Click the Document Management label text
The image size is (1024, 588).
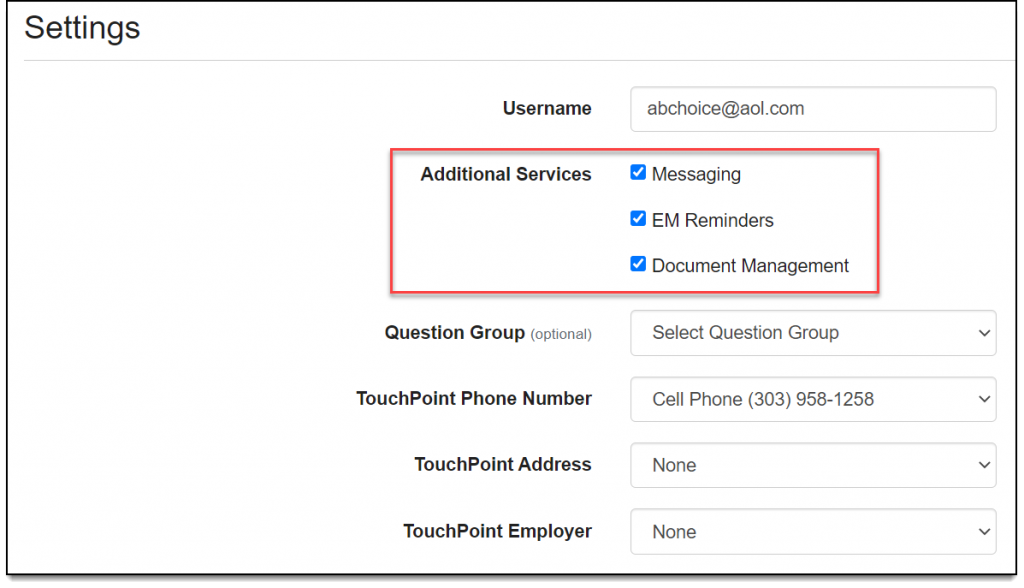[x=750, y=266]
